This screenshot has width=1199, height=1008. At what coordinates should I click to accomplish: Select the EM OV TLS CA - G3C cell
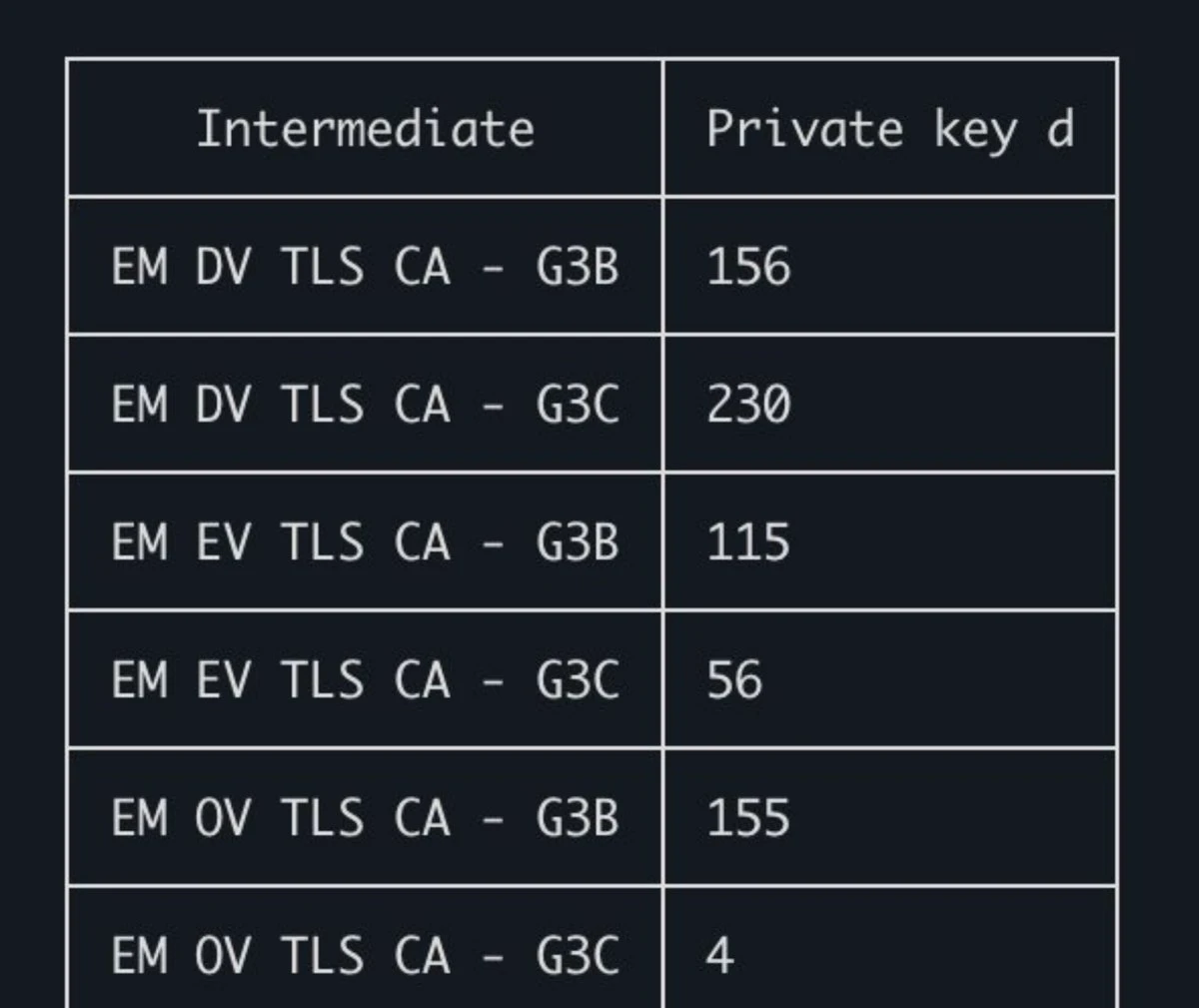coord(365,949)
